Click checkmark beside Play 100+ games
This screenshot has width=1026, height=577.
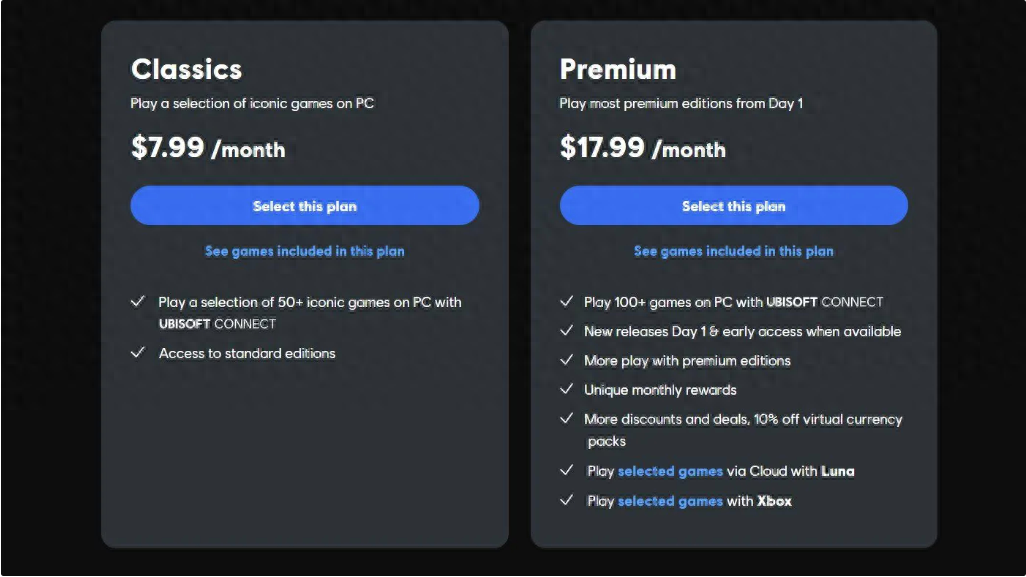[567, 301]
